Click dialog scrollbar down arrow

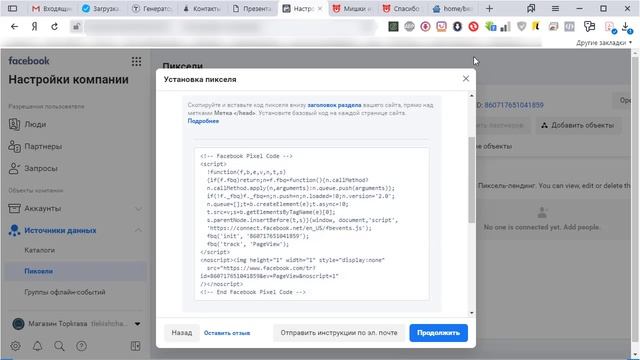[471, 313]
